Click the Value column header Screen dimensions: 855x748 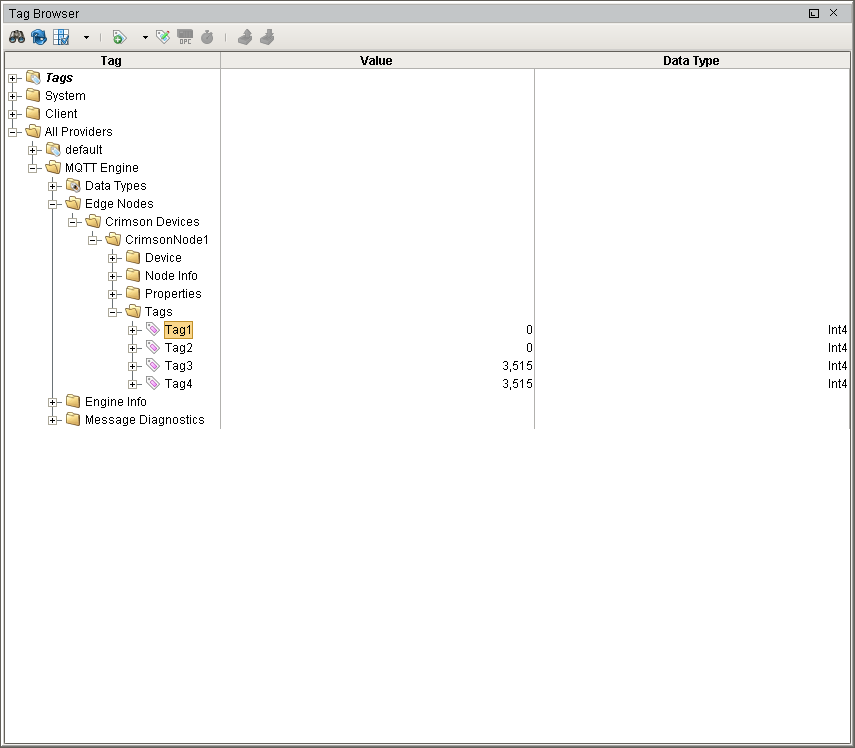point(377,61)
